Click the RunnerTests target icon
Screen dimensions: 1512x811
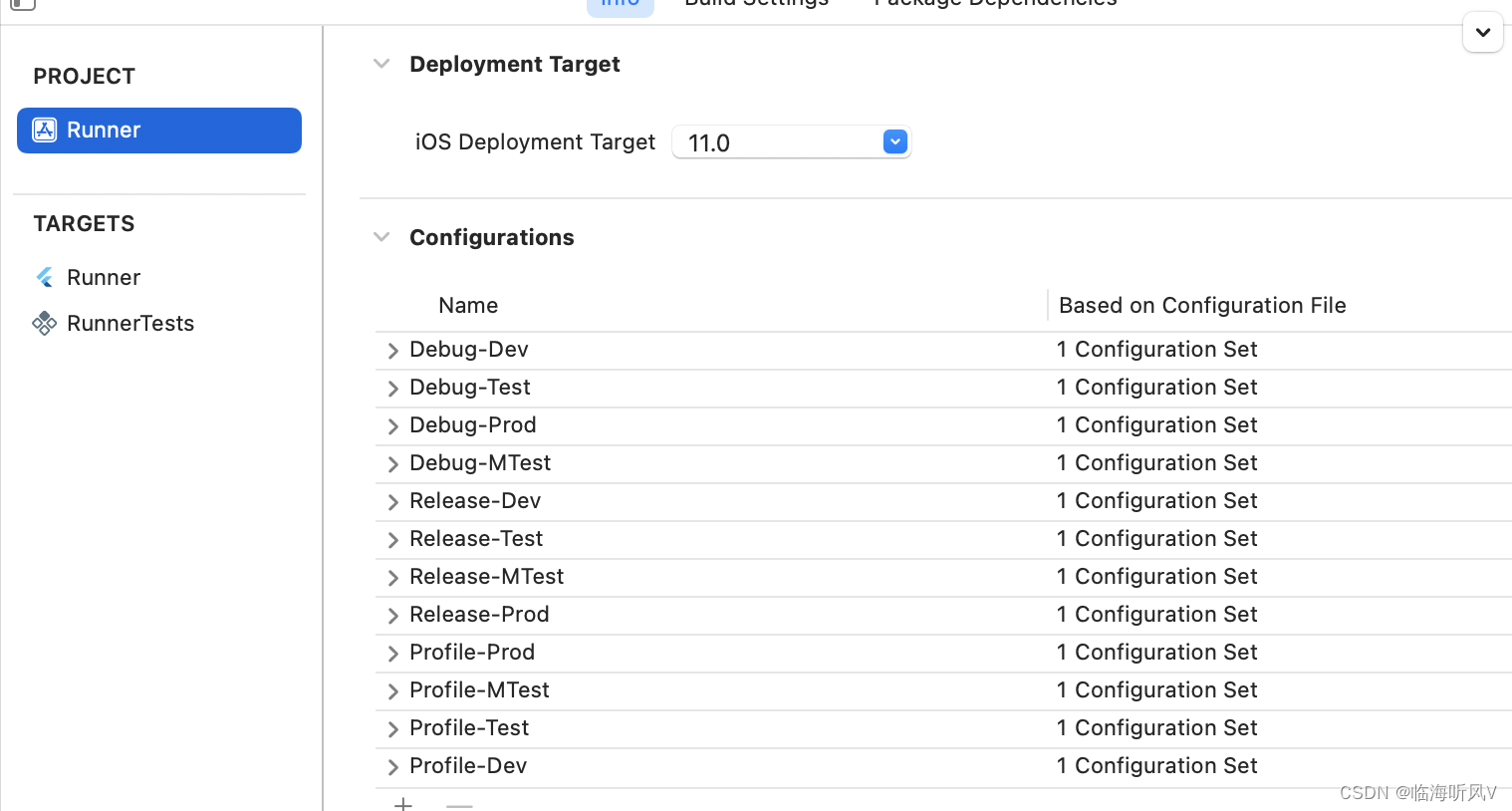tap(45, 323)
